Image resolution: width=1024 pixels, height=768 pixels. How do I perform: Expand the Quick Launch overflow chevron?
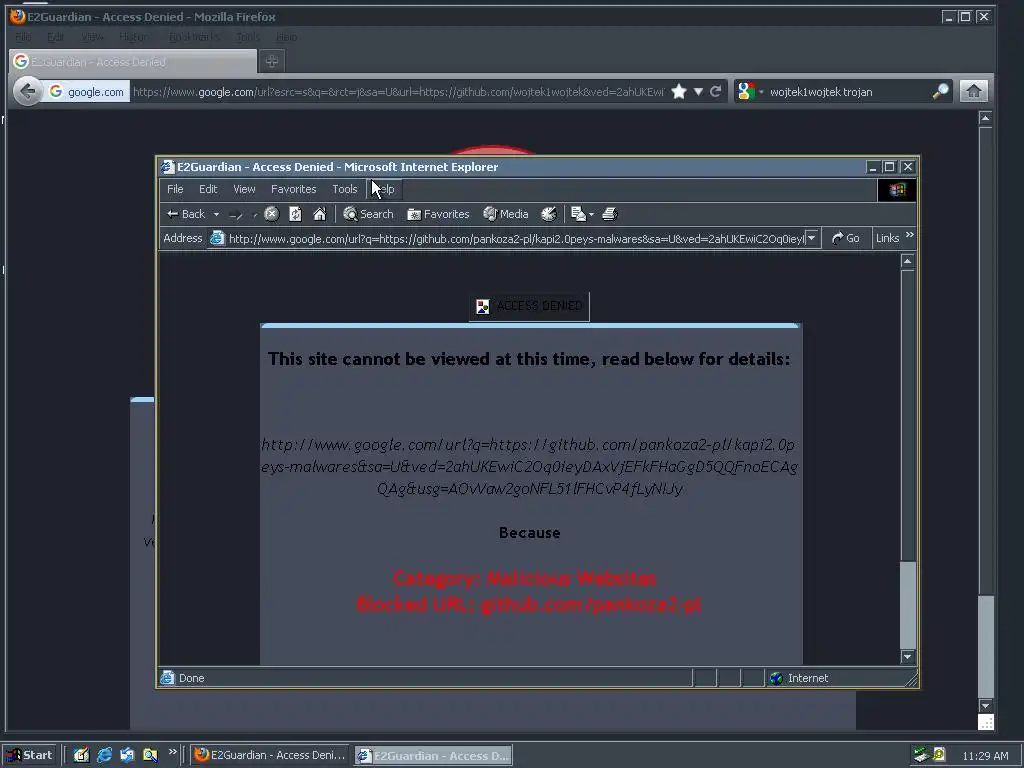[172, 752]
